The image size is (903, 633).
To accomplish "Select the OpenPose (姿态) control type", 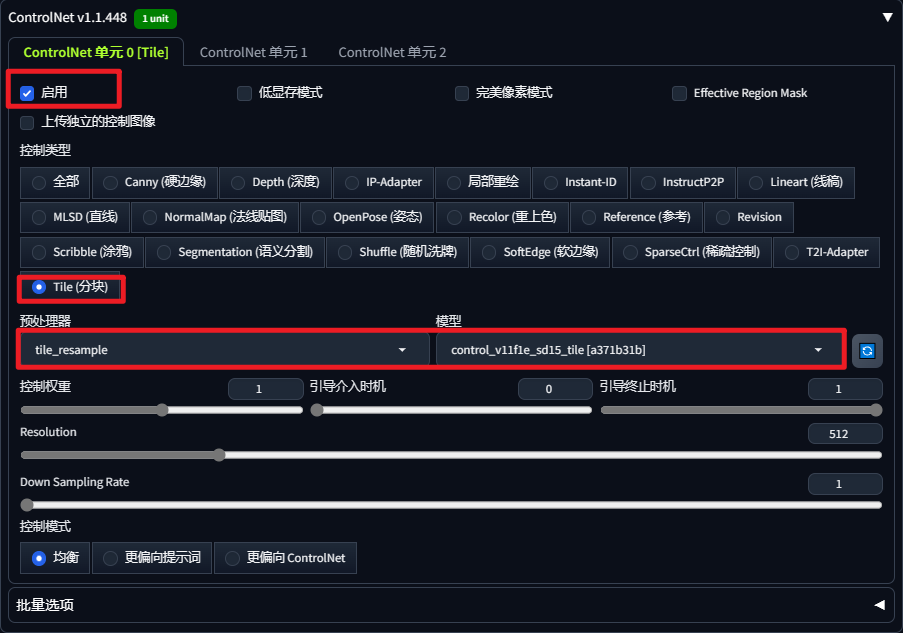I will pyautogui.click(x=367, y=217).
